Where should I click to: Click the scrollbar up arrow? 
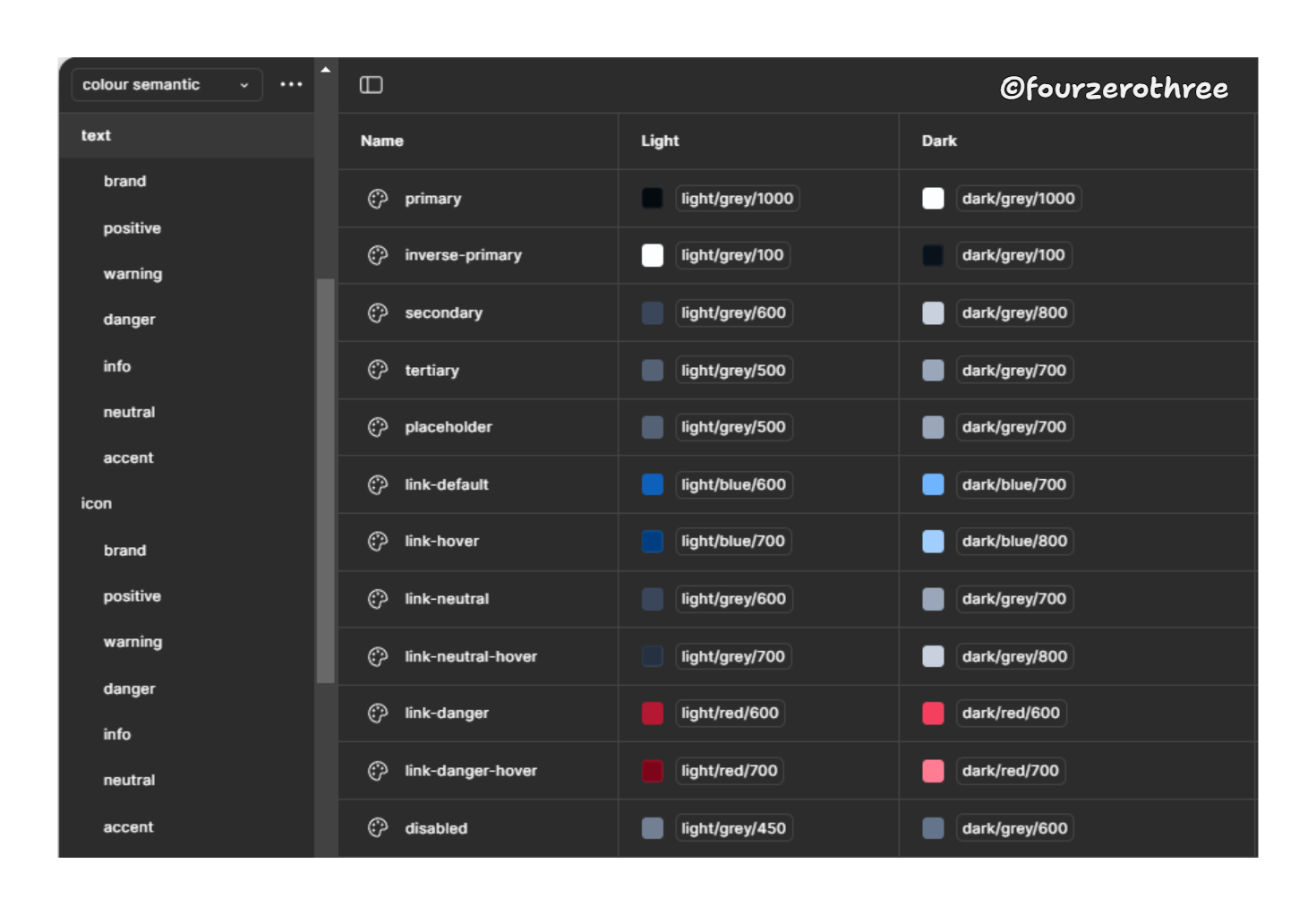click(326, 70)
